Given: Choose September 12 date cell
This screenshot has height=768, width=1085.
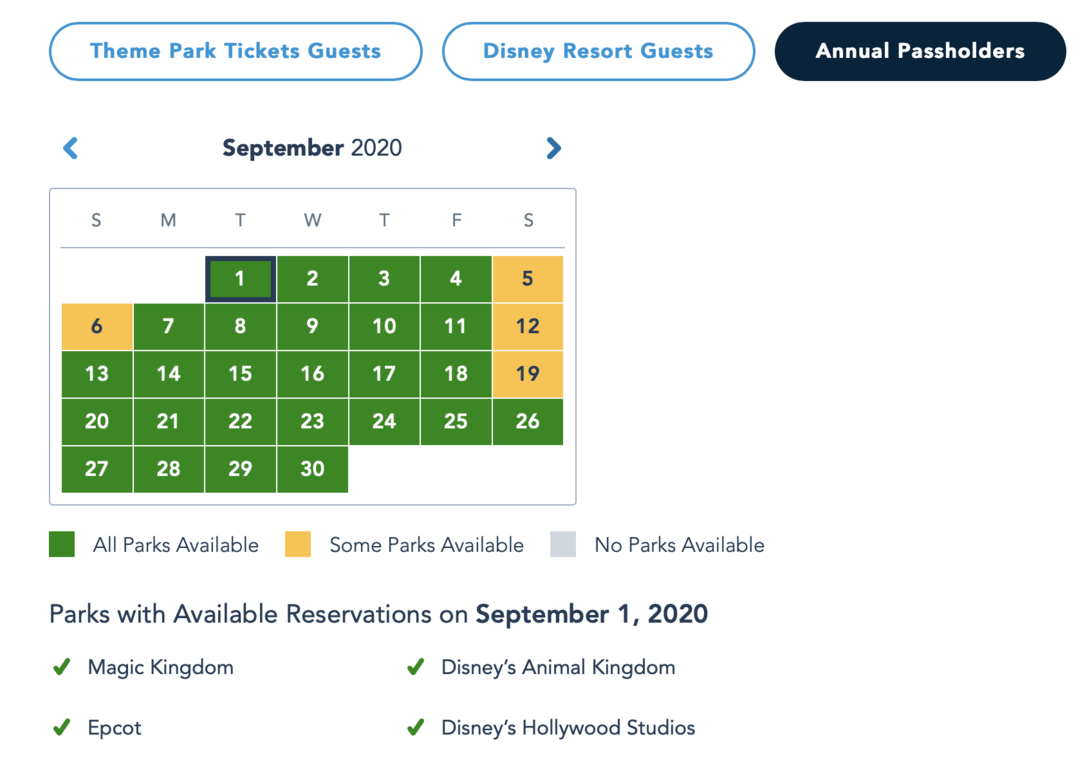Looking at the screenshot, I should (x=527, y=327).
